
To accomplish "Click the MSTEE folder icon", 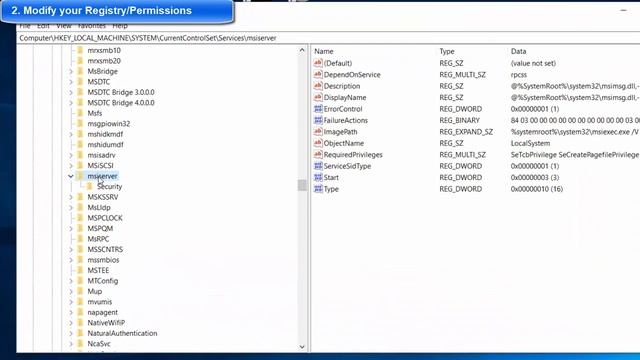I will coord(80,270).
